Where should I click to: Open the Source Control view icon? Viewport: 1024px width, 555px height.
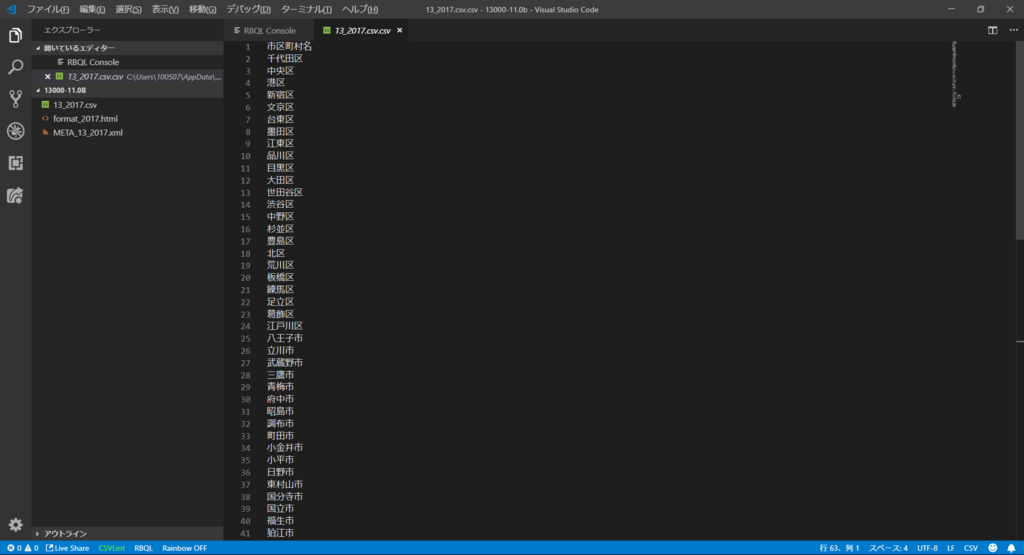[x=16, y=99]
